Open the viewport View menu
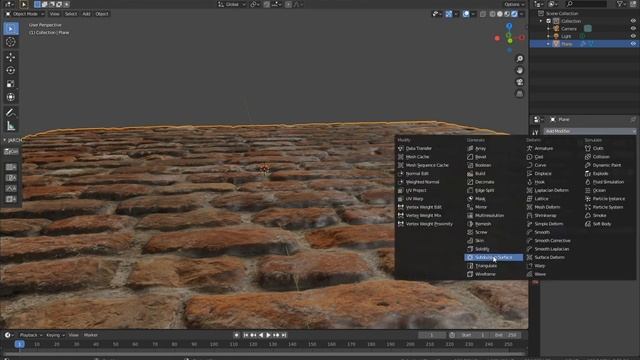Image resolution: width=640 pixels, height=360 pixels. coord(54,14)
